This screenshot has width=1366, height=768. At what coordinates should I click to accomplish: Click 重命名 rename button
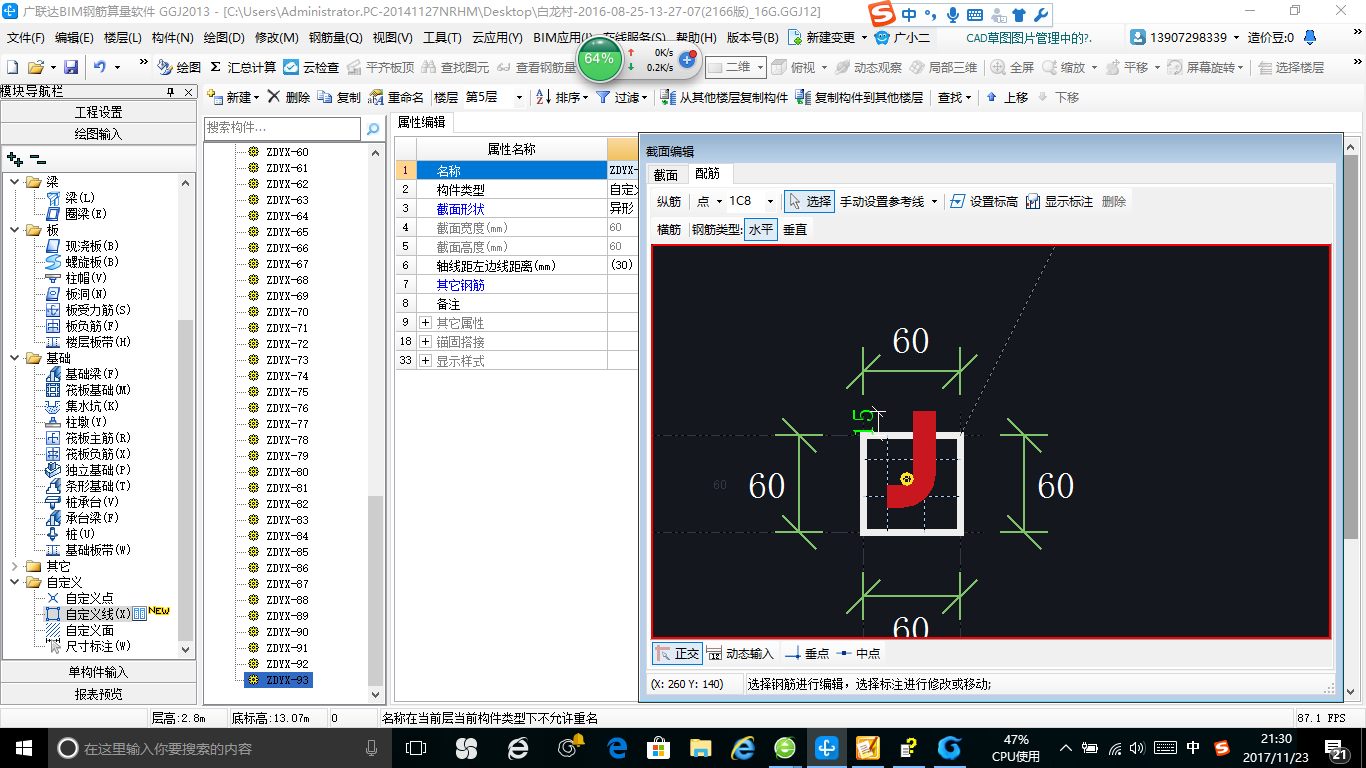(397, 97)
